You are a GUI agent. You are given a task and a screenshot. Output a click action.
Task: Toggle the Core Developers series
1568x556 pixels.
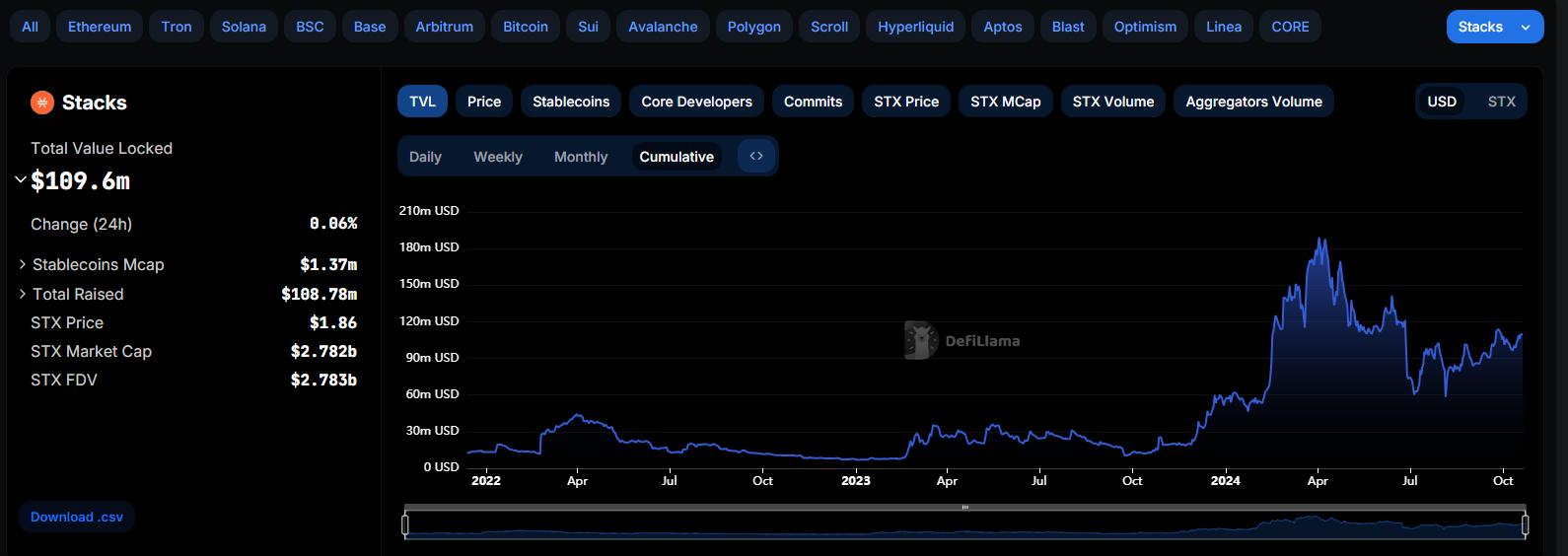(x=696, y=102)
